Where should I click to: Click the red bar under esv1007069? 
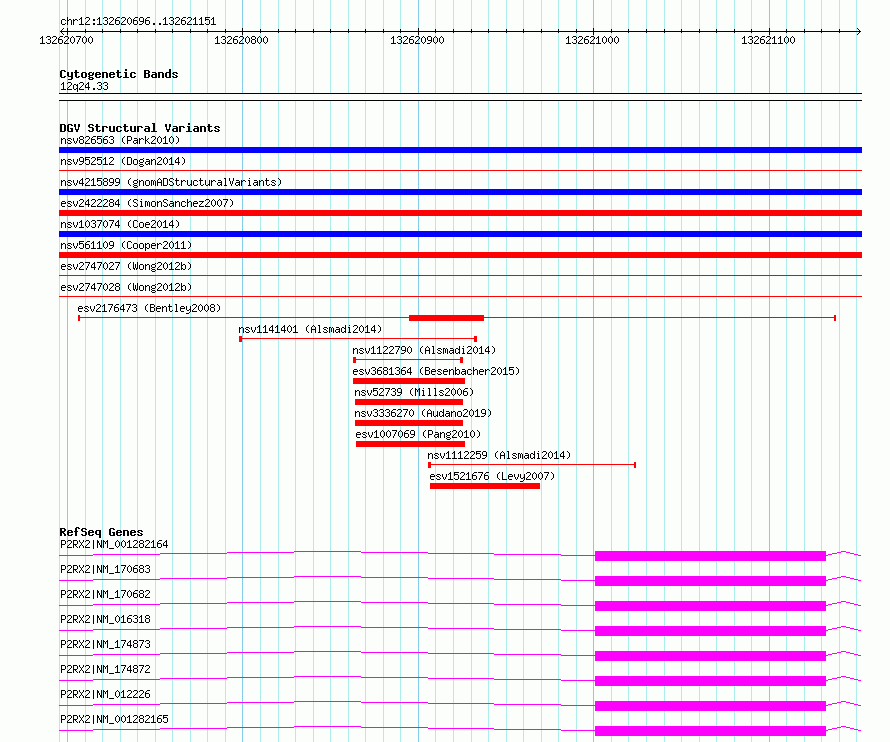coord(410,444)
